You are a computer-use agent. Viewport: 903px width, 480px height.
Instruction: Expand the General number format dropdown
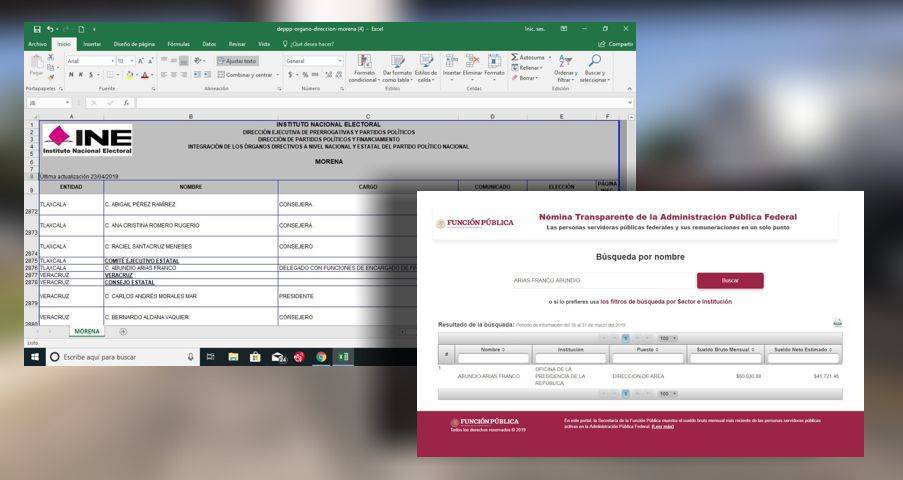(339, 61)
